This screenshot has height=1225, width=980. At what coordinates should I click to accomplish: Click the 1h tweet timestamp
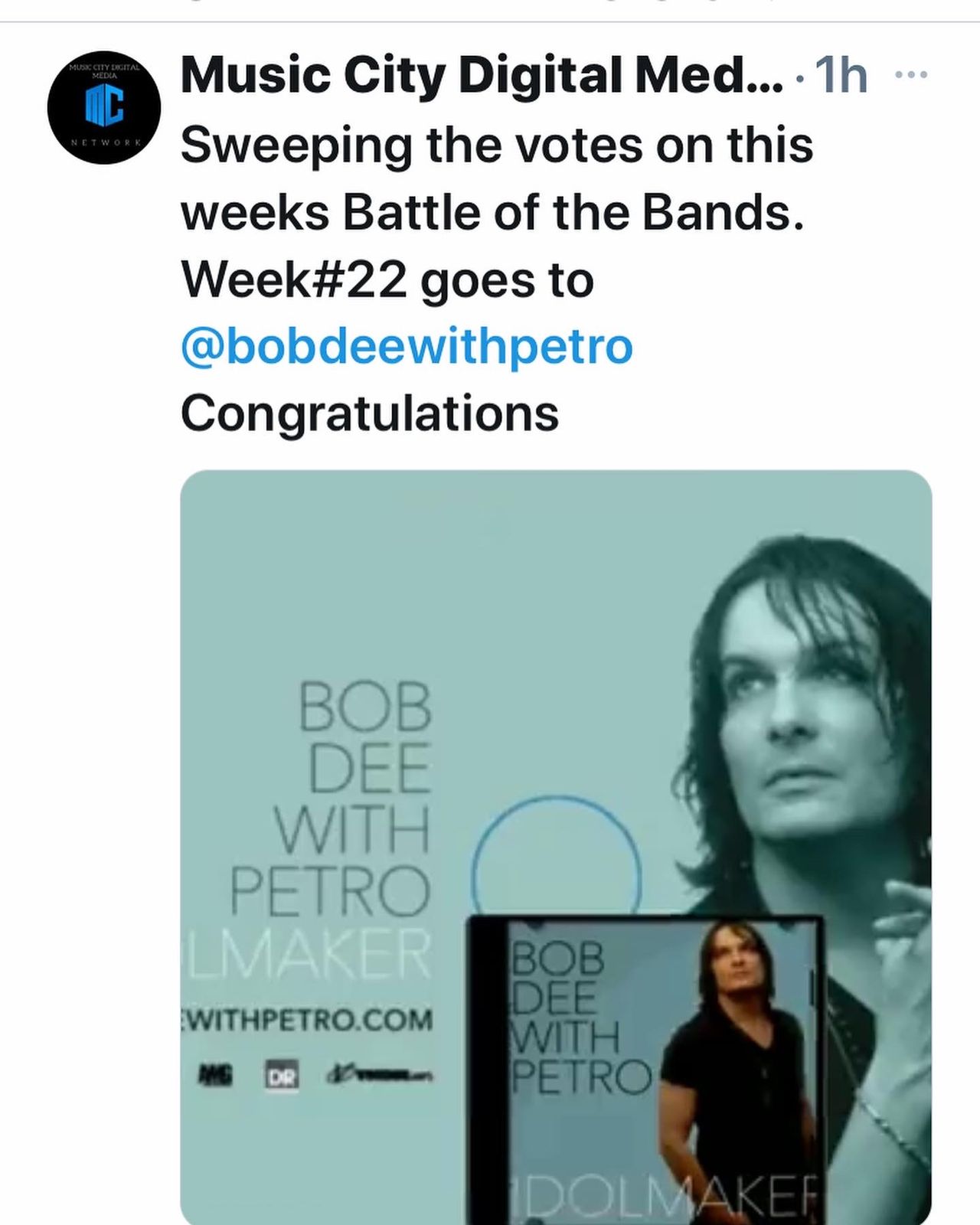point(841,75)
